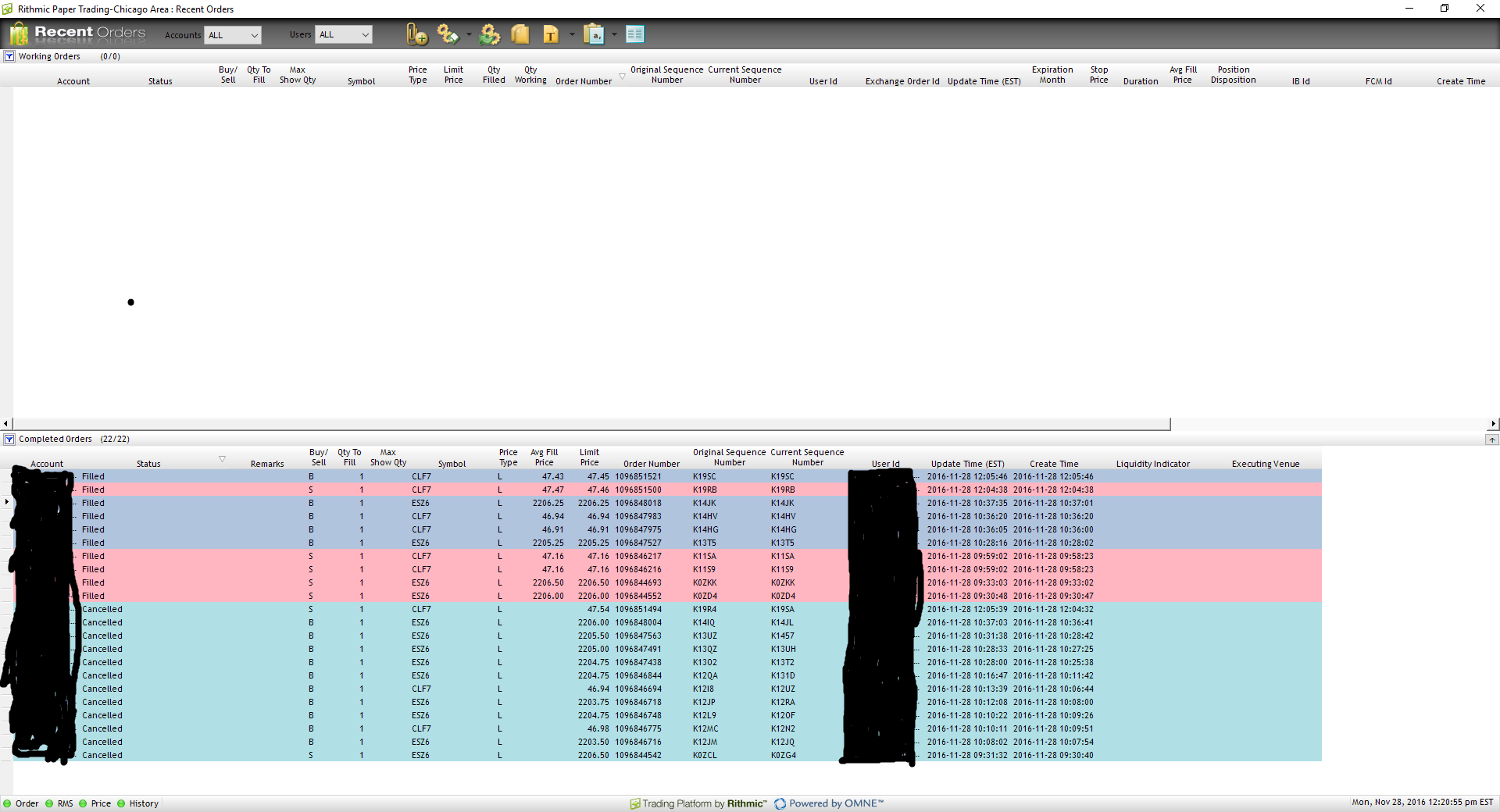Viewport: 1500px width, 812px height.
Task: Click the scroll left arrow in Working Orders
Action: pyautogui.click(x=6, y=424)
